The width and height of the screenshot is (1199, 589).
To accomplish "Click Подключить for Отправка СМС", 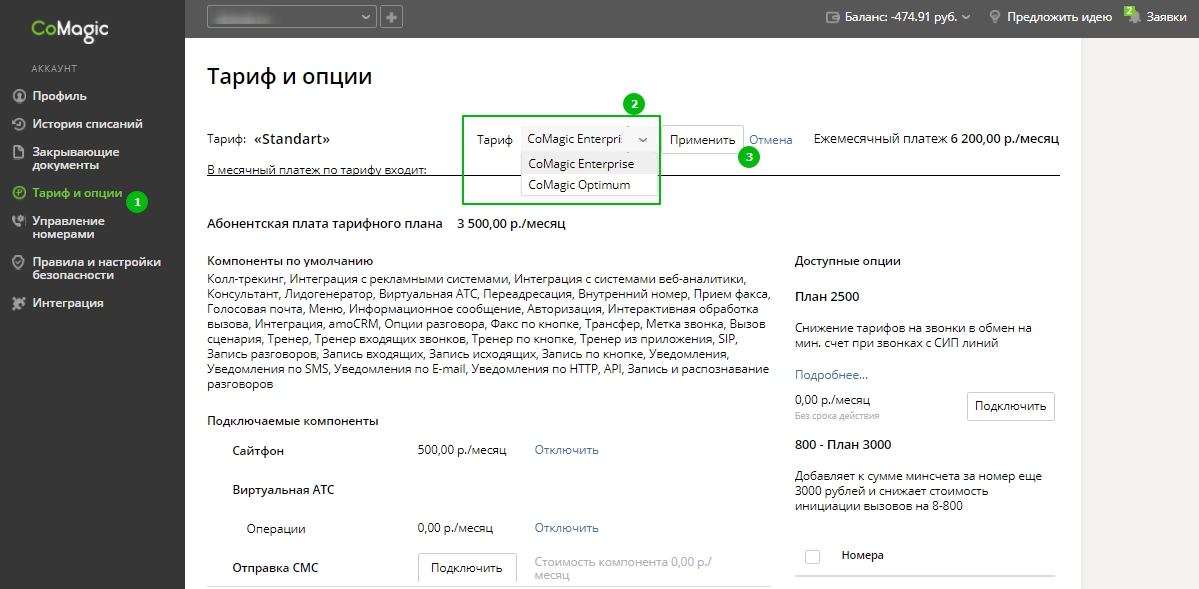I will click(x=466, y=568).
